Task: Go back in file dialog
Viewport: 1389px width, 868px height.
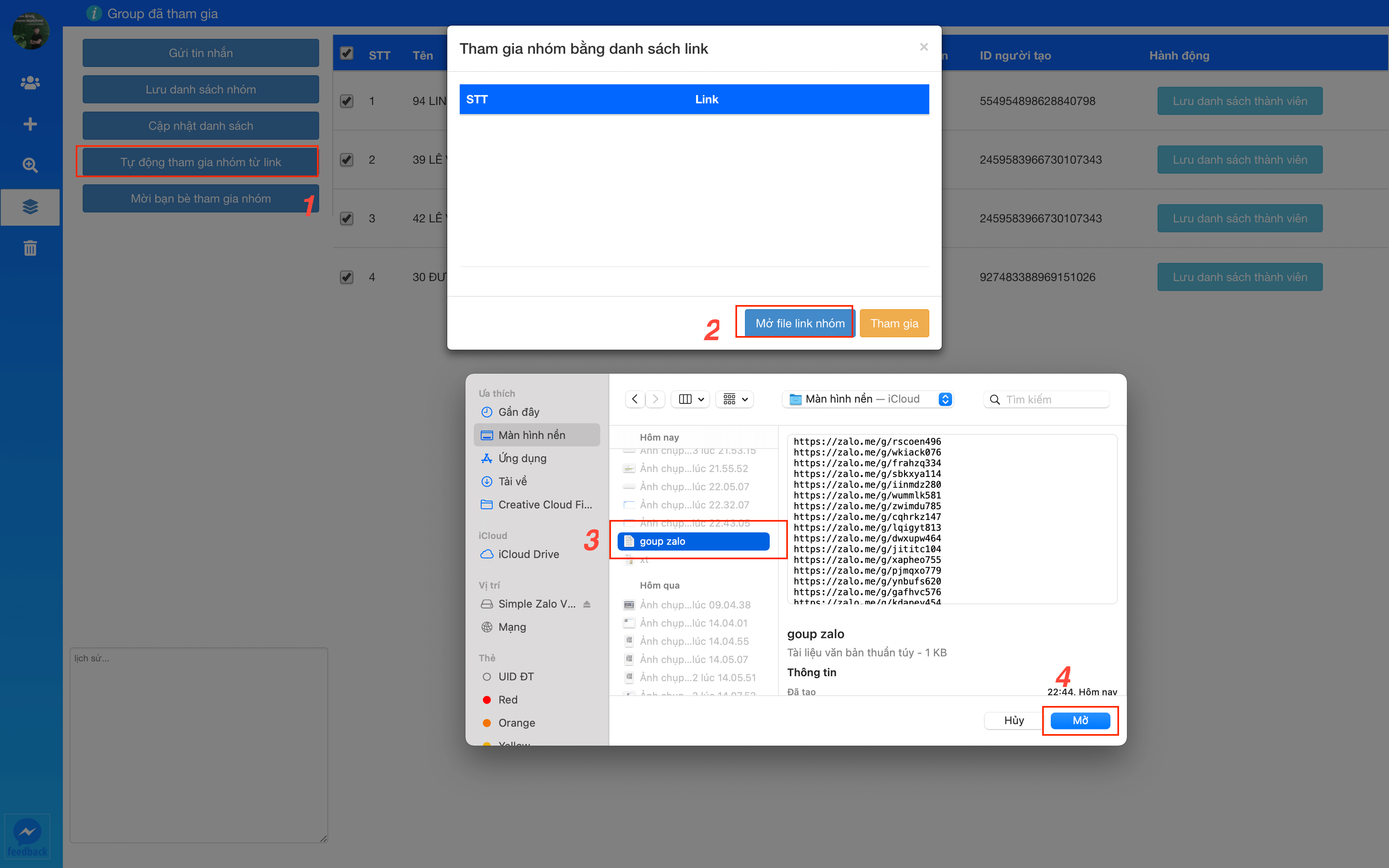Action: pos(635,399)
